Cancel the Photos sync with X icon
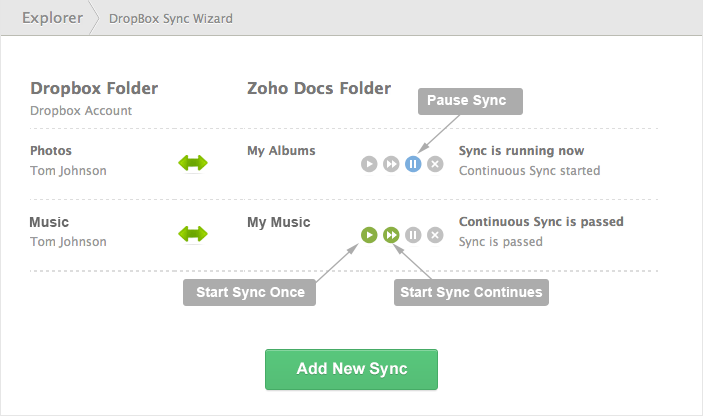Viewport: 703px width, 416px height. point(435,163)
